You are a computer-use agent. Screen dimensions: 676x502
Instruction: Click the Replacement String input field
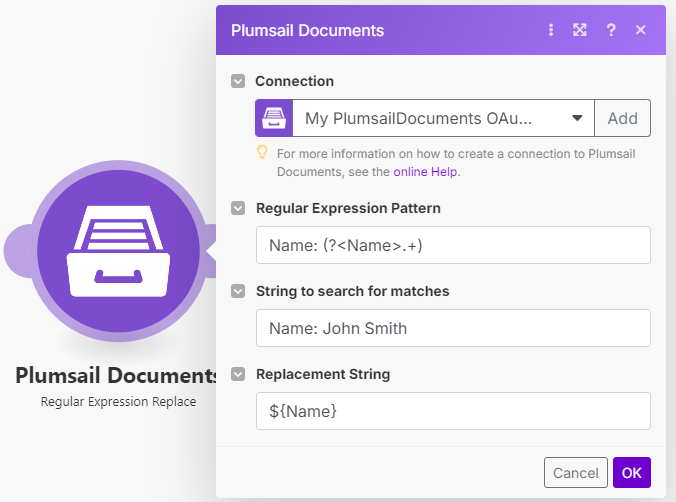point(453,411)
